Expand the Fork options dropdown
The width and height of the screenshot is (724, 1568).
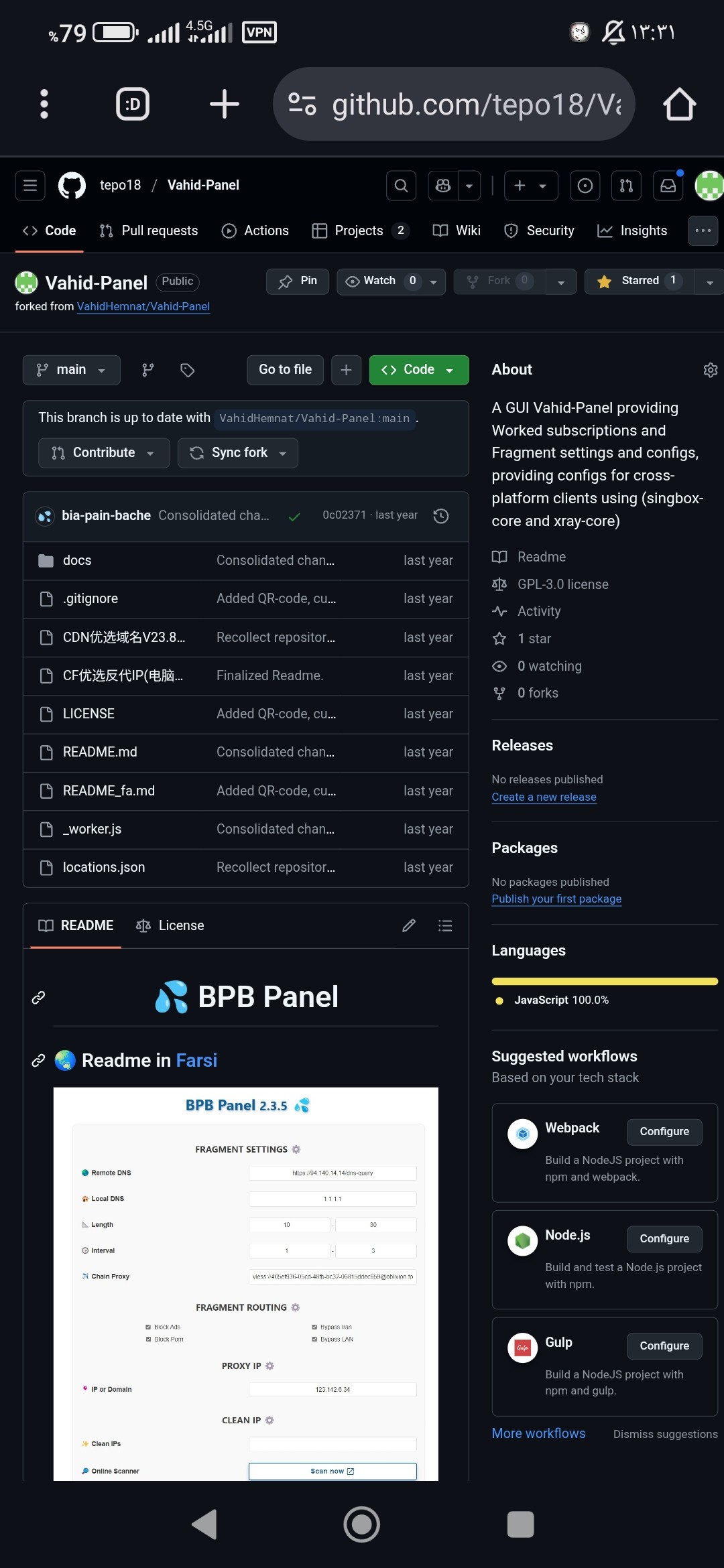(561, 282)
